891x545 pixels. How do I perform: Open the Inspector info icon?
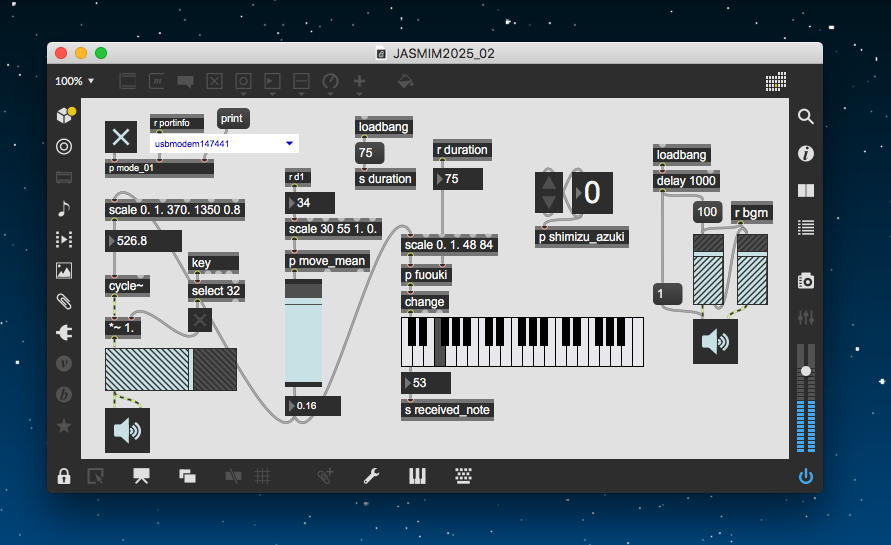point(806,154)
